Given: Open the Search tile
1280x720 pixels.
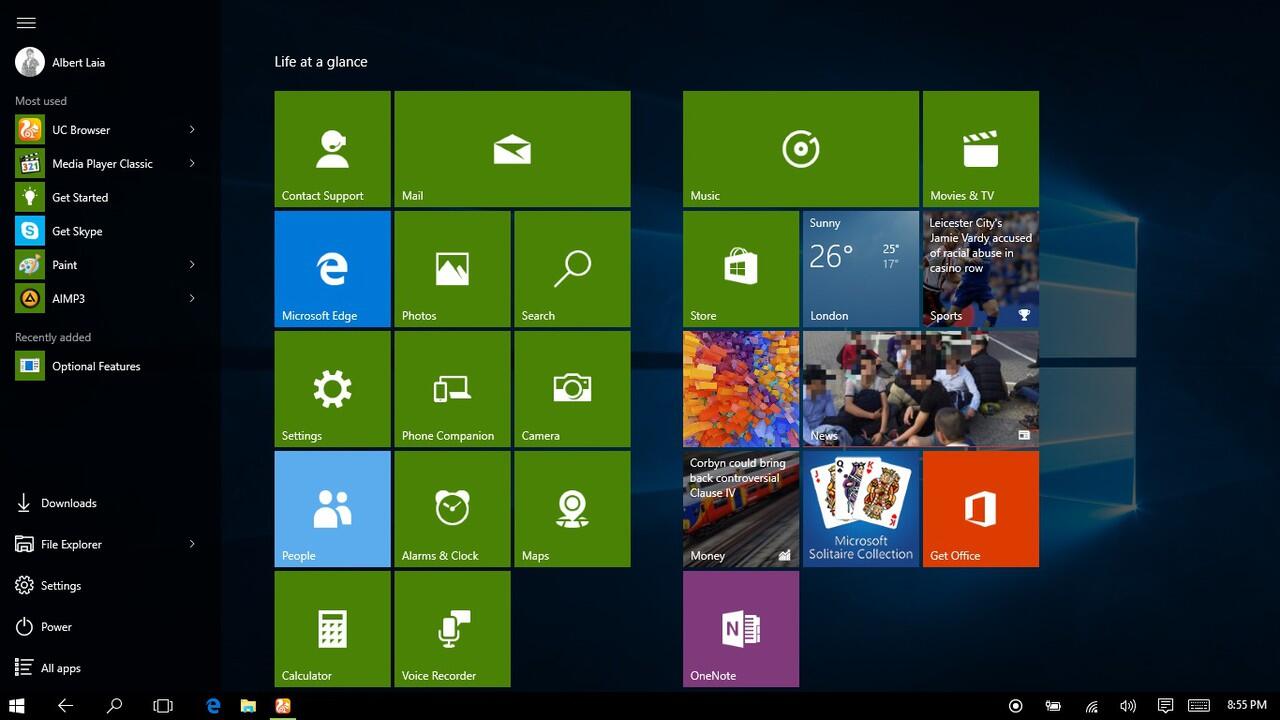Looking at the screenshot, I should click(x=572, y=269).
